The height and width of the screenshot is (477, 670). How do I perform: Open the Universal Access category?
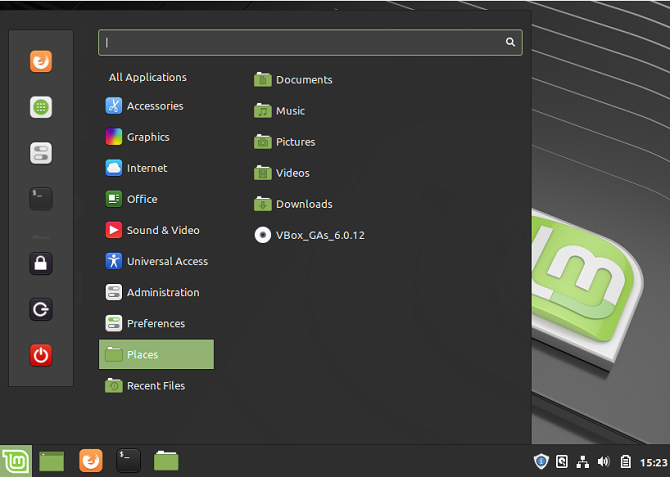pyautogui.click(x=156, y=261)
